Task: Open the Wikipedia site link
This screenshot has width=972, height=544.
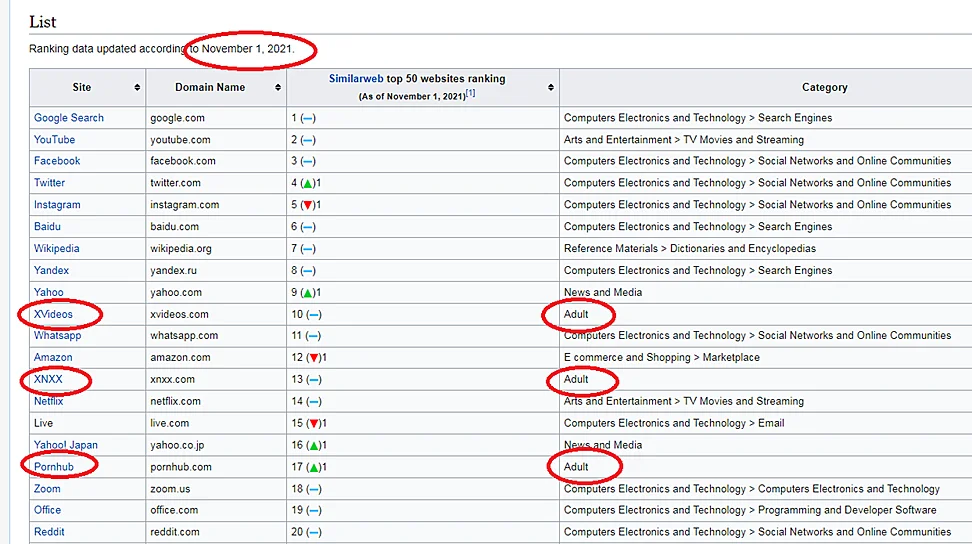Action: [56, 248]
